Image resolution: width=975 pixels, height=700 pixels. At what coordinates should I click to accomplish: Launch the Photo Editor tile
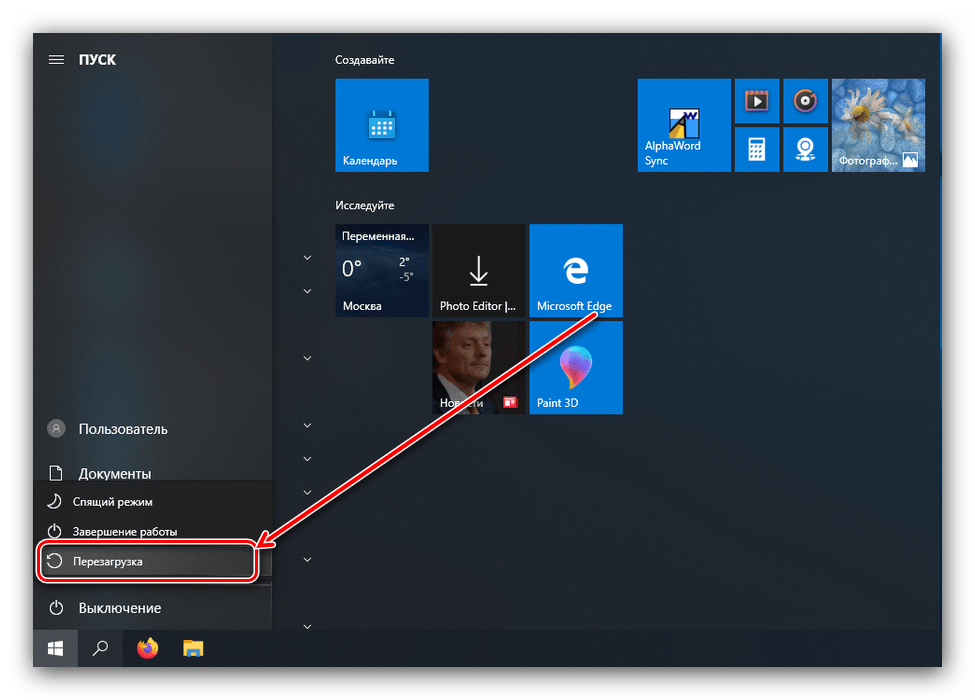(x=478, y=270)
